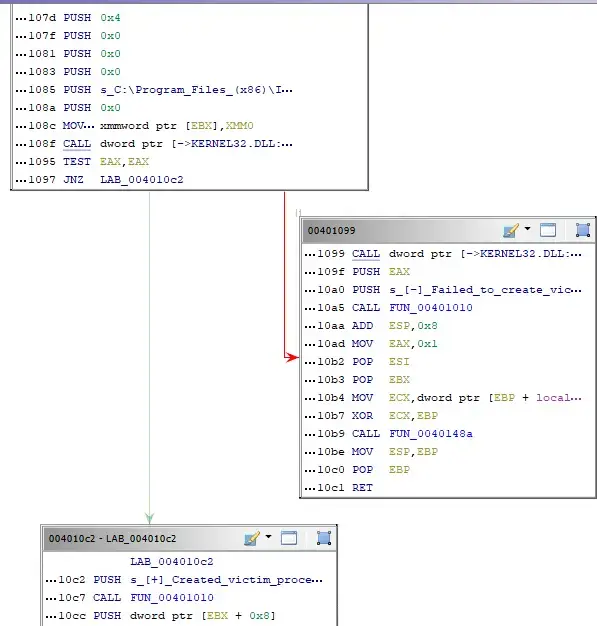Click the full-view window icon in LAB_004010c2 block header
597x626 pixels.
click(289, 538)
